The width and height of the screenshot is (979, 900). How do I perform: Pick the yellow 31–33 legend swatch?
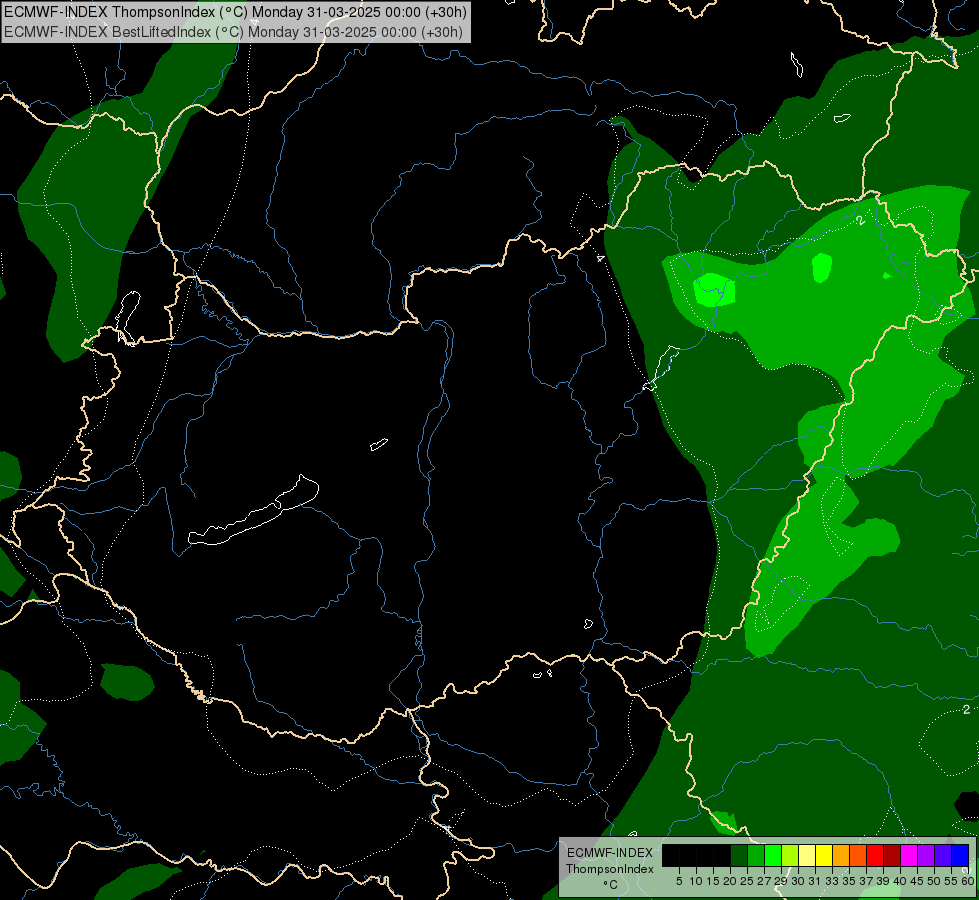click(x=824, y=855)
